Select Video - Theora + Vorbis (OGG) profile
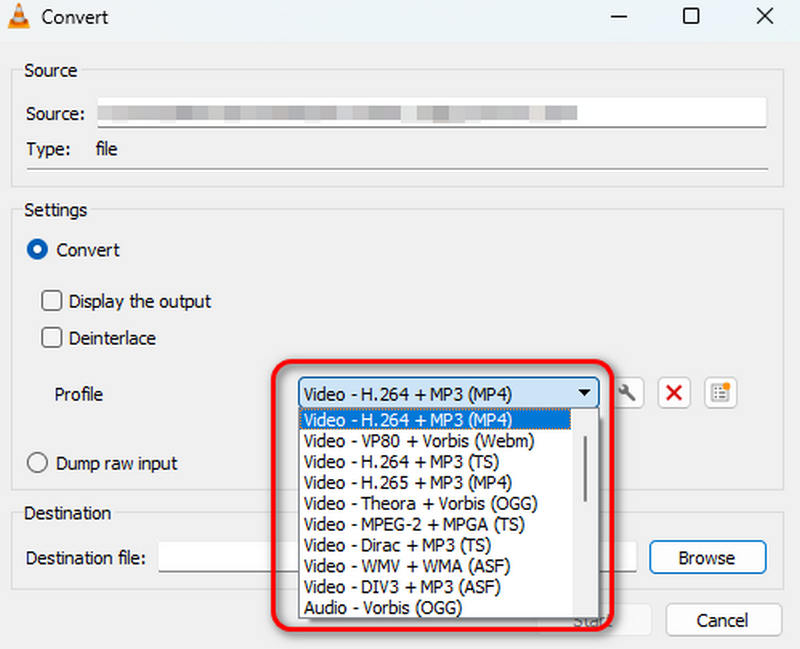Image resolution: width=800 pixels, height=649 pixels. (x=420, y=503)
